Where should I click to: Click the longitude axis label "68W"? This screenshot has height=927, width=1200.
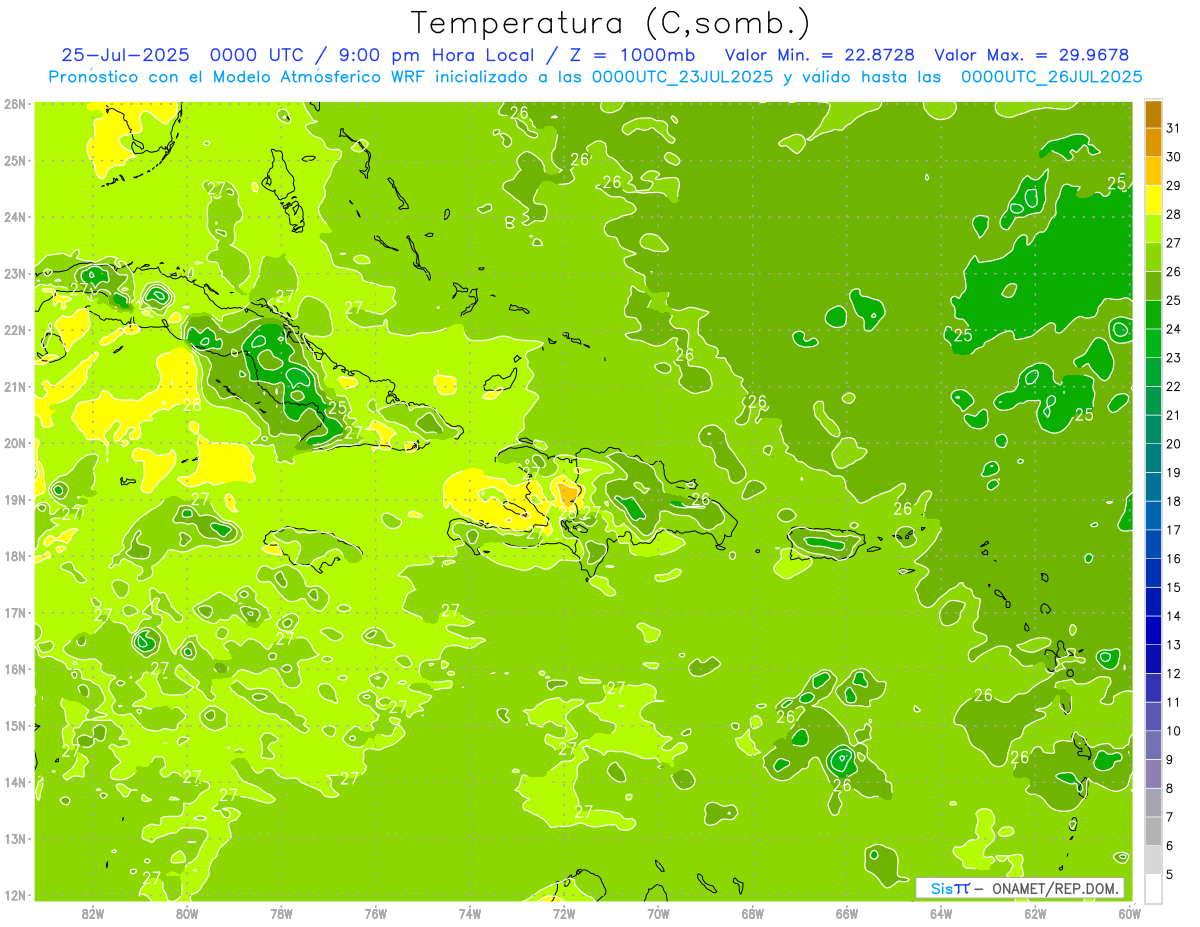(x=753, y=913)
